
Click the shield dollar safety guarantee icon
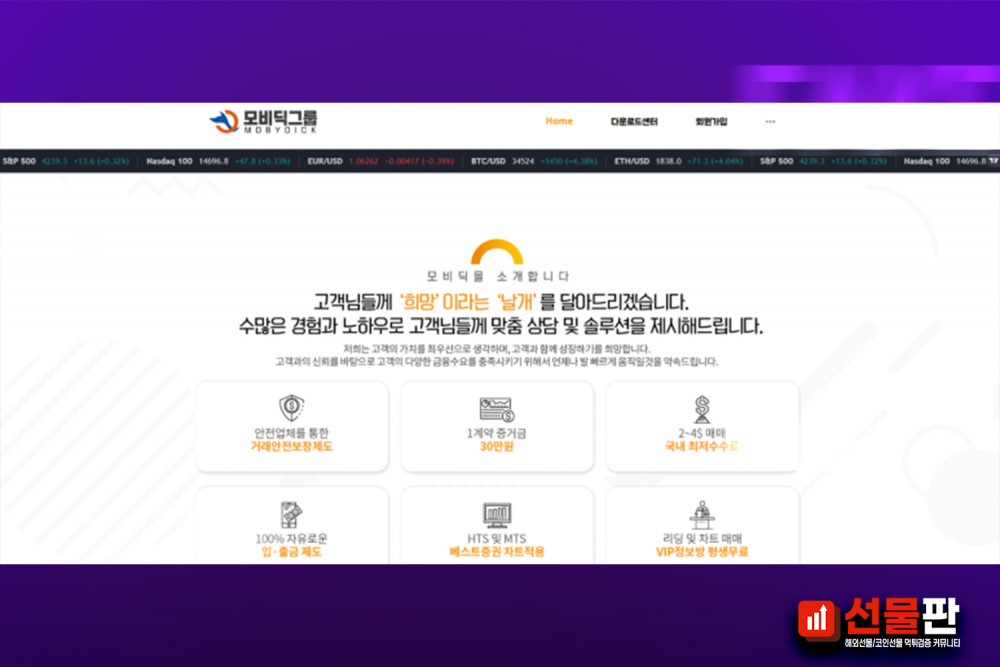291,408
